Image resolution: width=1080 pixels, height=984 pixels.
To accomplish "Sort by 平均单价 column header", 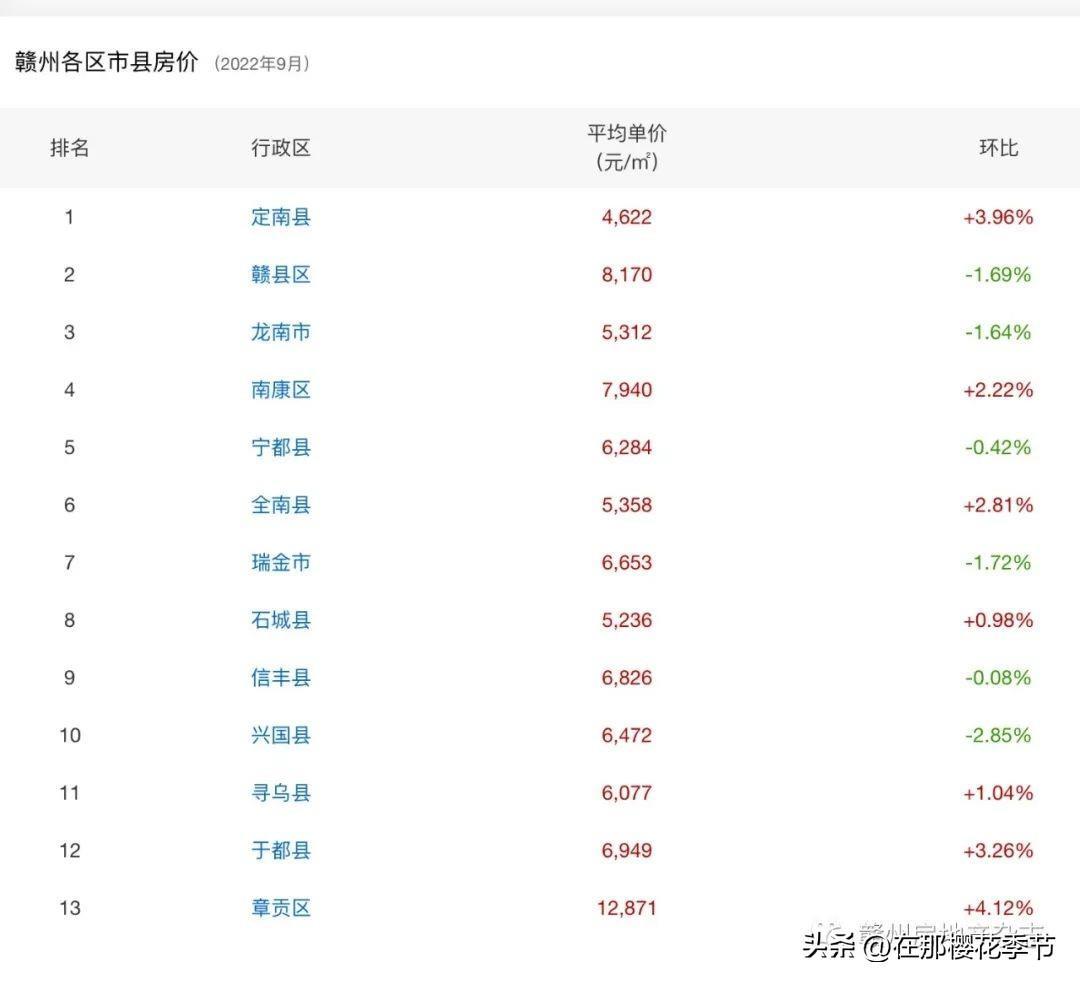I will [627, 147].
